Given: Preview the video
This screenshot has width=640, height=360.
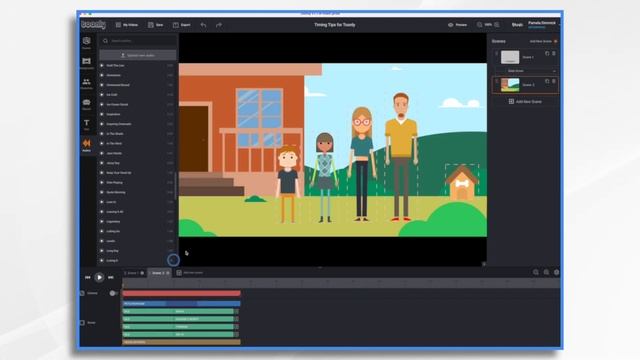Looking at the screenshot, I should [x=458, y=25].
